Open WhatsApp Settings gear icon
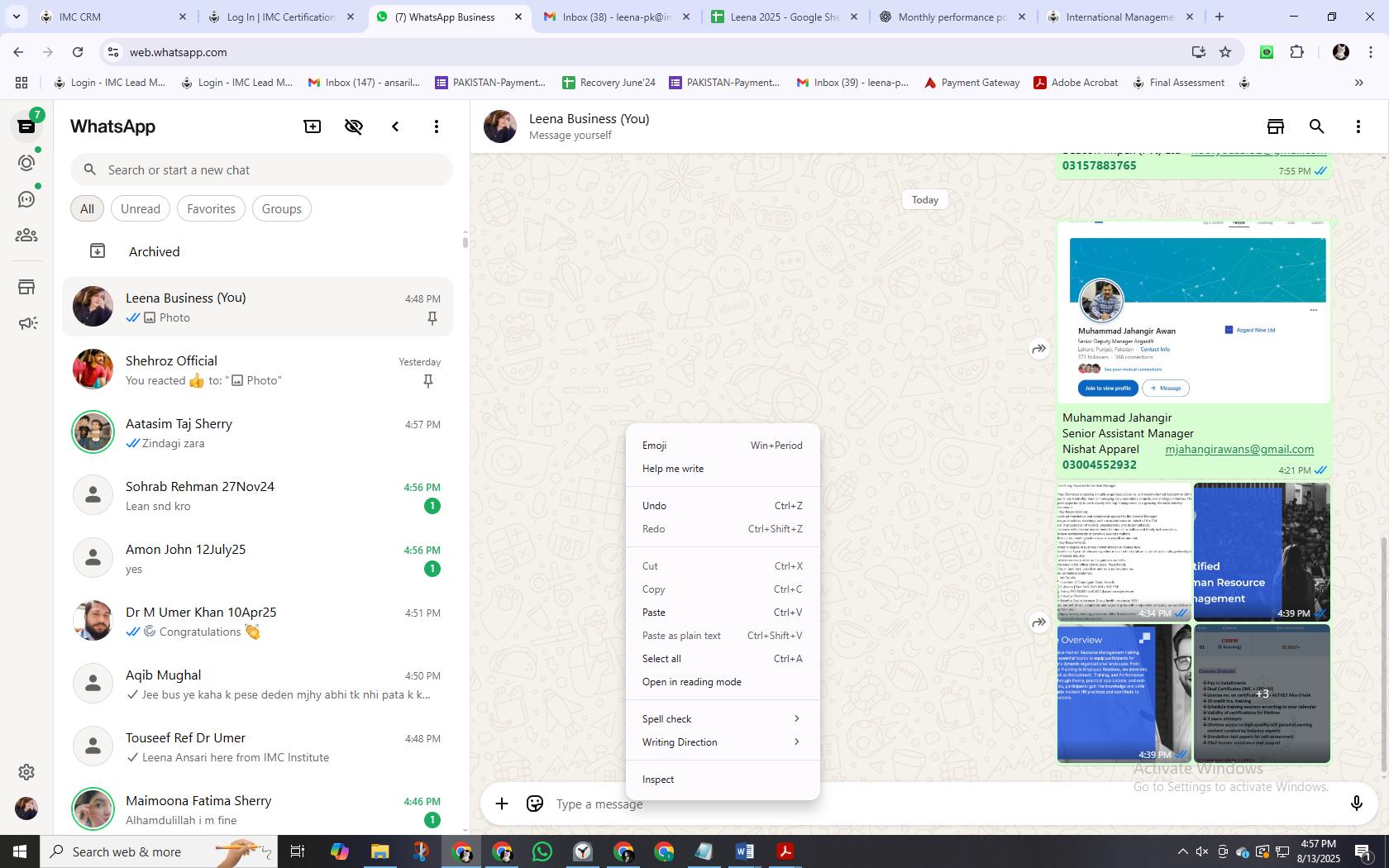The width and height of the screenshot is (1389, 868). tap(26, 771)
